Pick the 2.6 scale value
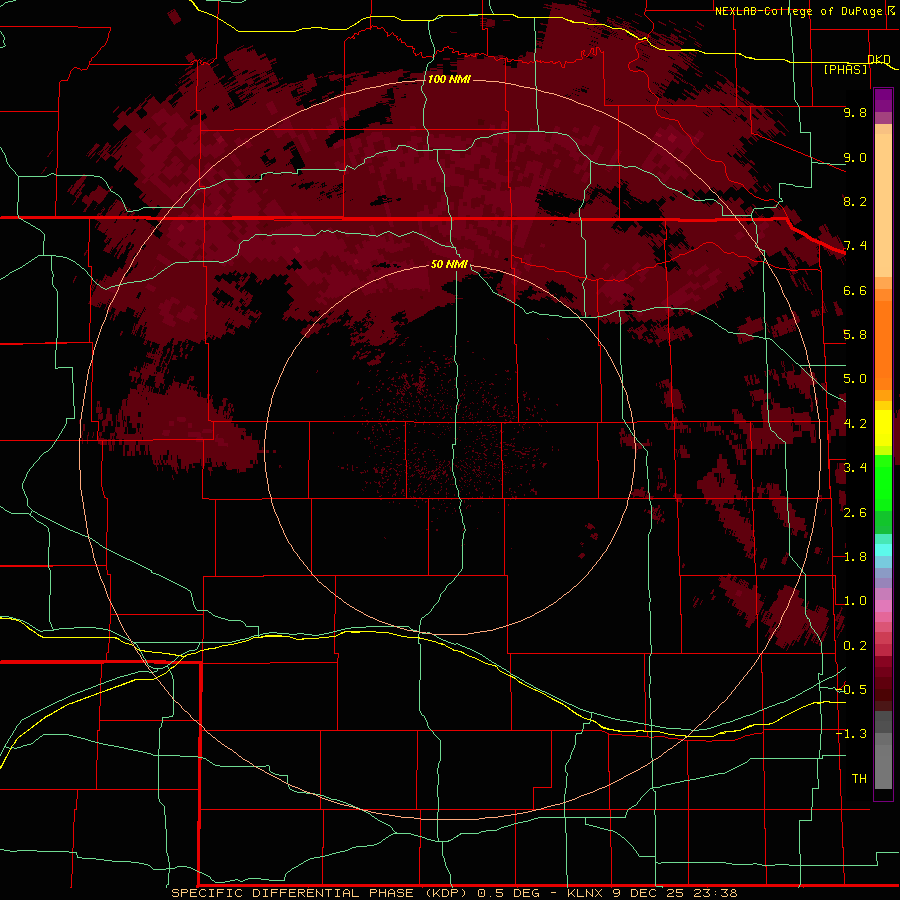Screen dimensions: 900x900 [855, 513]
